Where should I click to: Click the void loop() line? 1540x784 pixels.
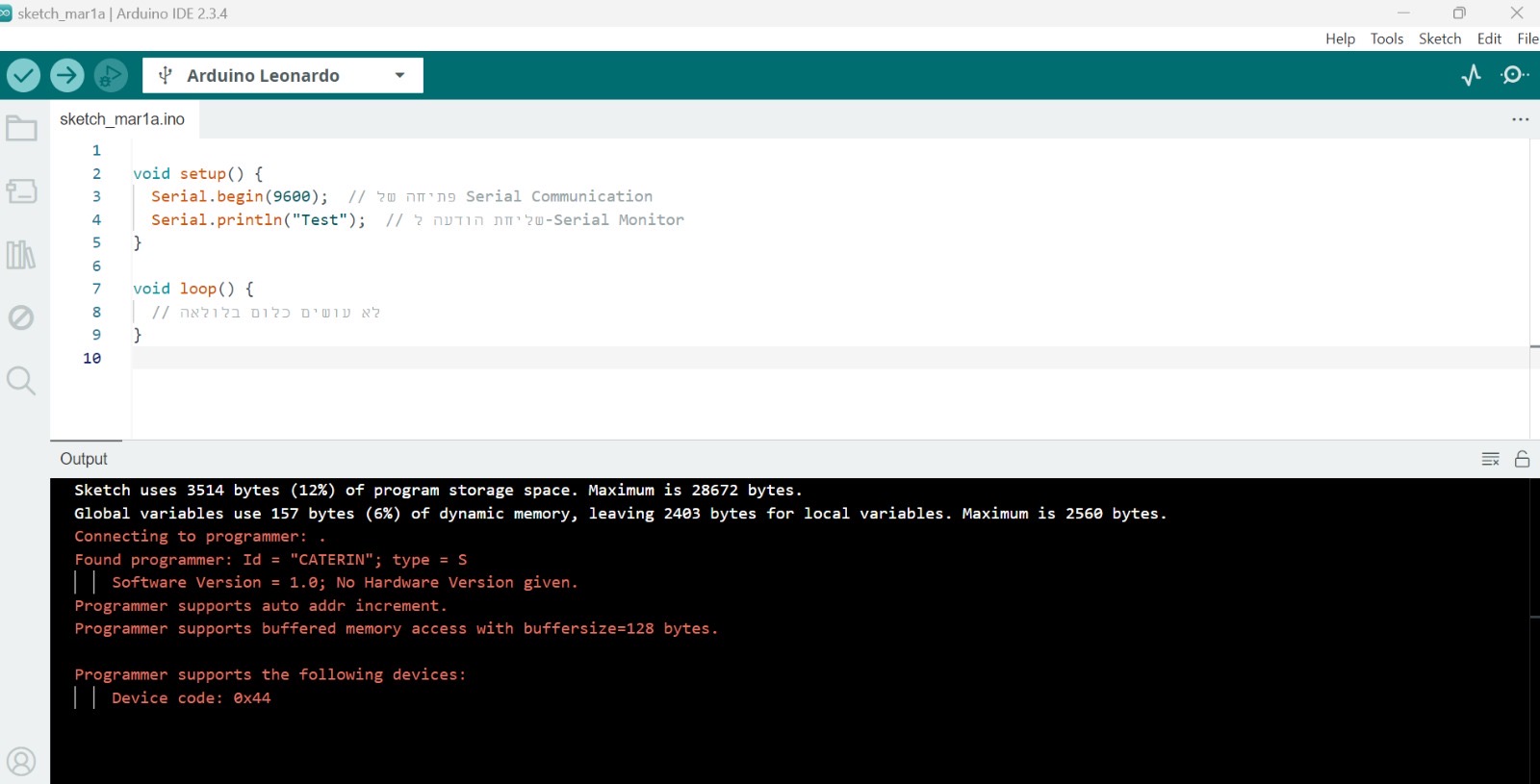193,289
